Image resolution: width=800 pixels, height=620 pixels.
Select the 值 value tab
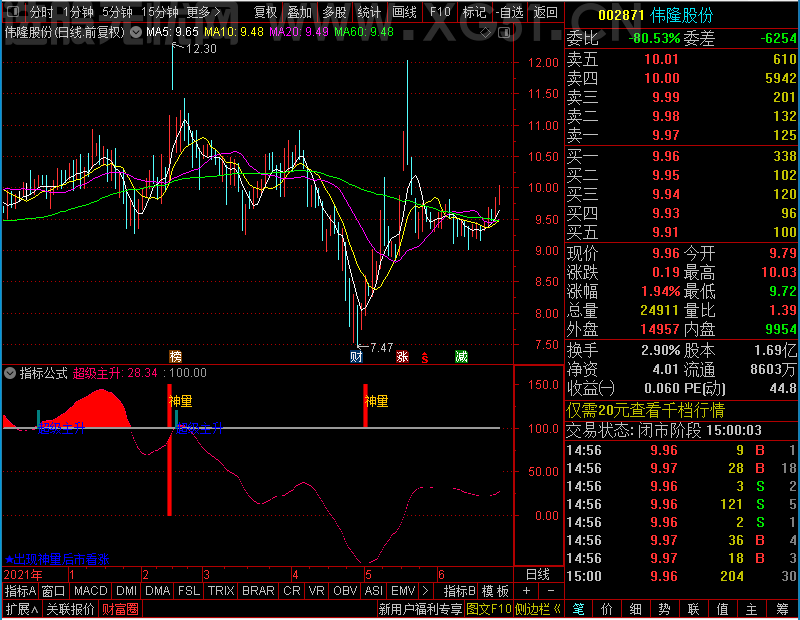pos(722,609)
